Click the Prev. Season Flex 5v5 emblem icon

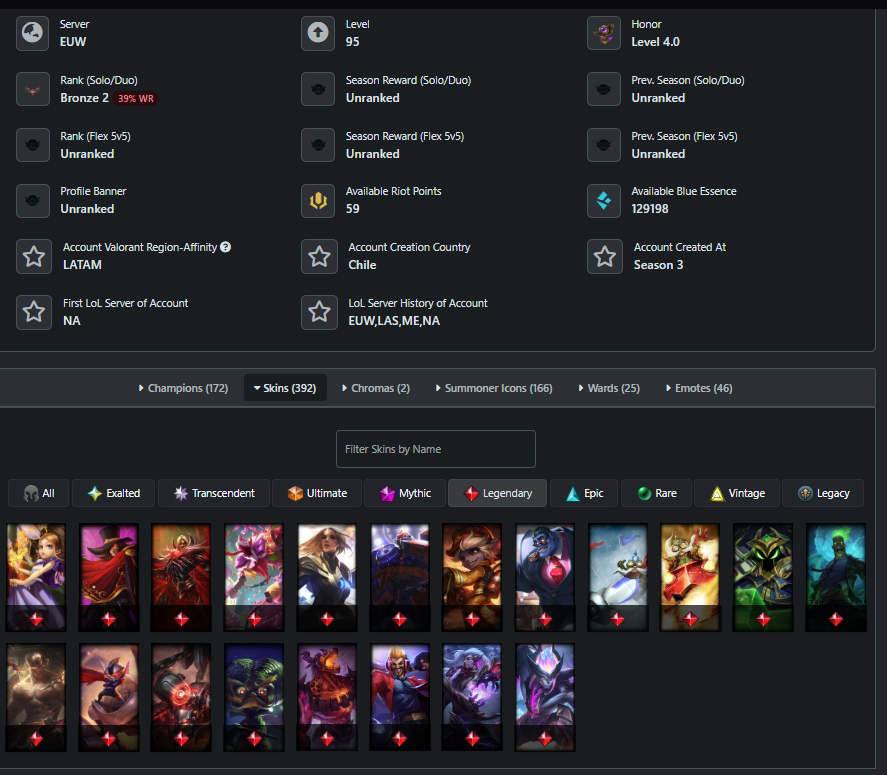(604, 145)
